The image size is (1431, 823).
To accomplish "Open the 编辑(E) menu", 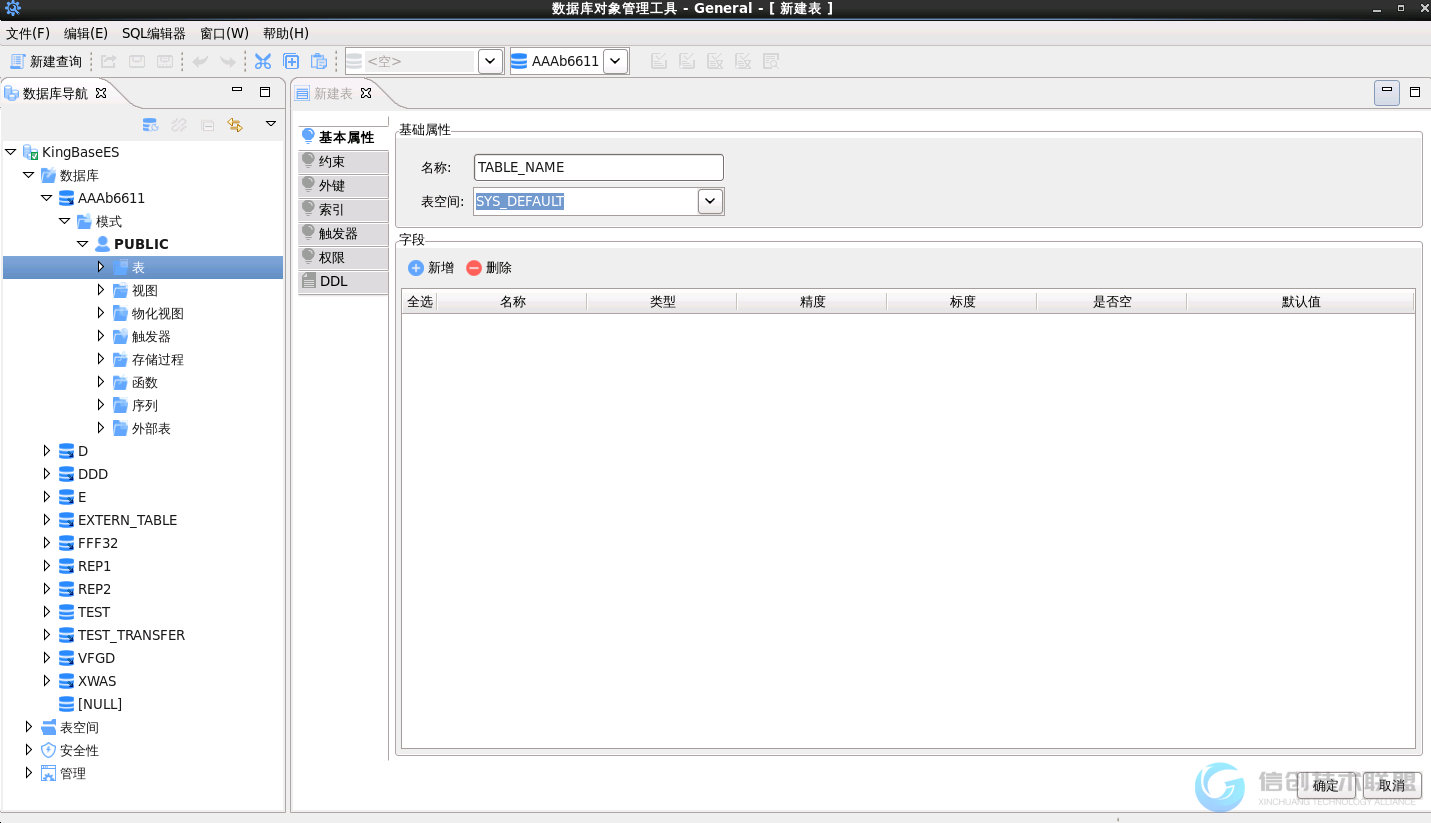I will point(86,33).
